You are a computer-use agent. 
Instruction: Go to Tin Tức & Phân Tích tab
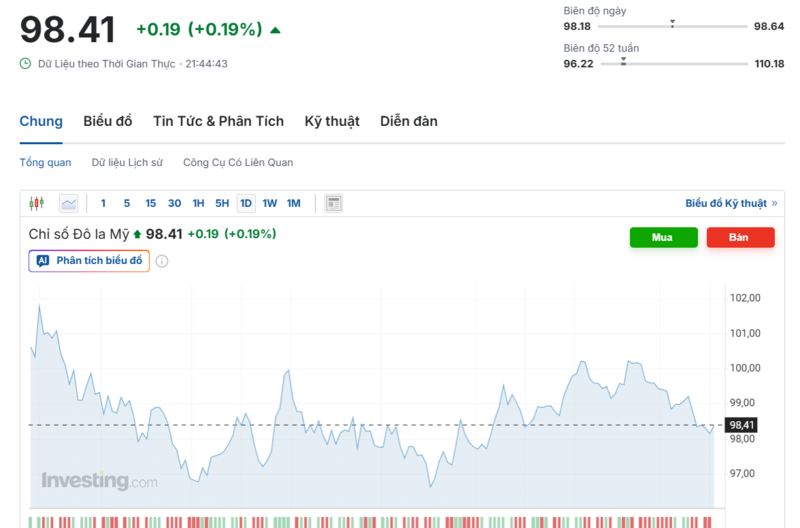(218, 121)
